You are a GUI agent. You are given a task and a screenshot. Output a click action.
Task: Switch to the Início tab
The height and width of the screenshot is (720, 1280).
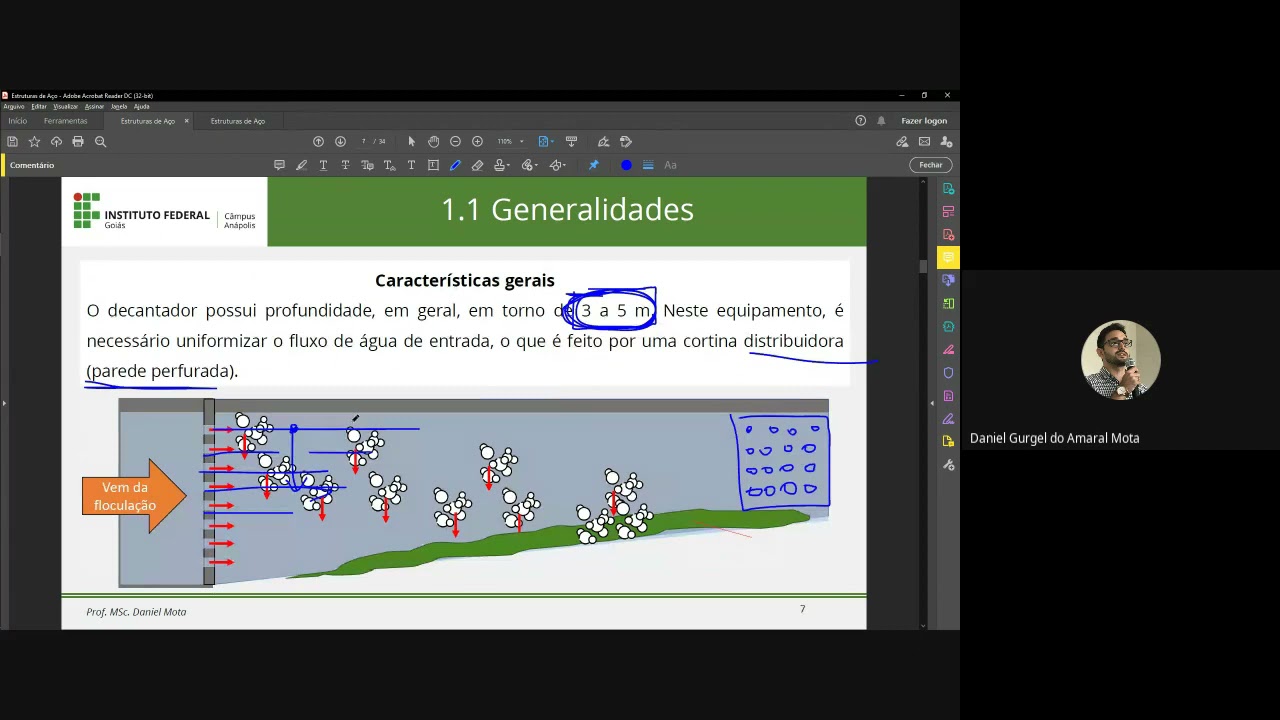coord(17,121)
